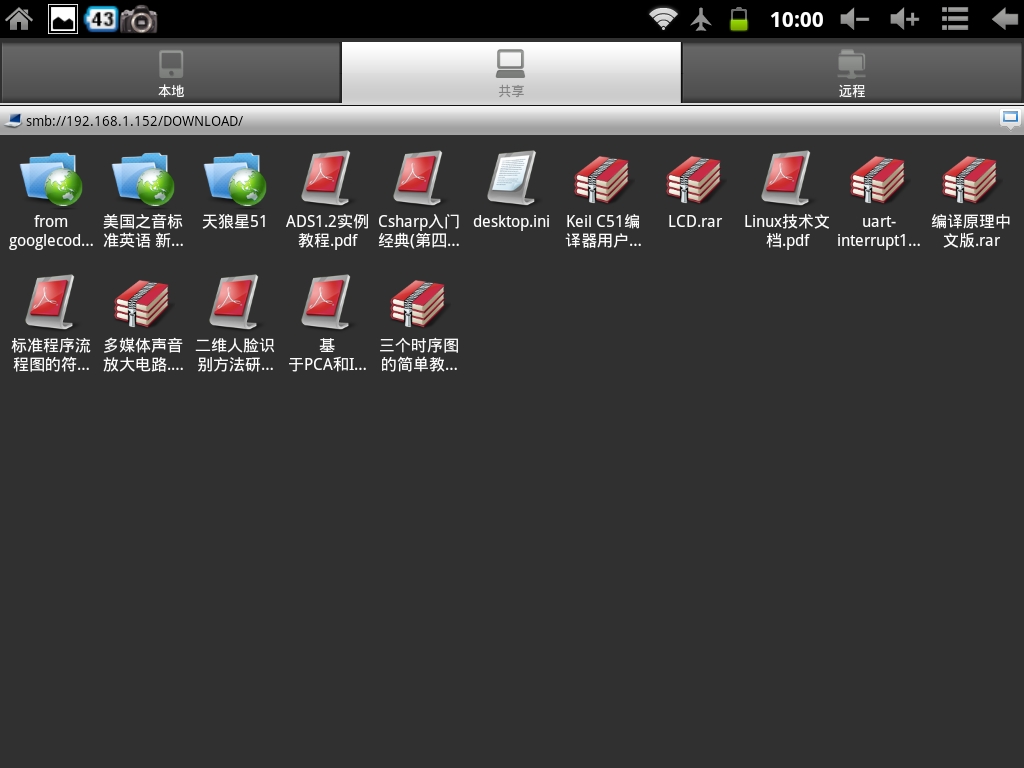Image resolution: width=1024 pixels, height=768 pixels.
Task: Click the monitor icon at the path bar's right end
Action: [1010, 118]
